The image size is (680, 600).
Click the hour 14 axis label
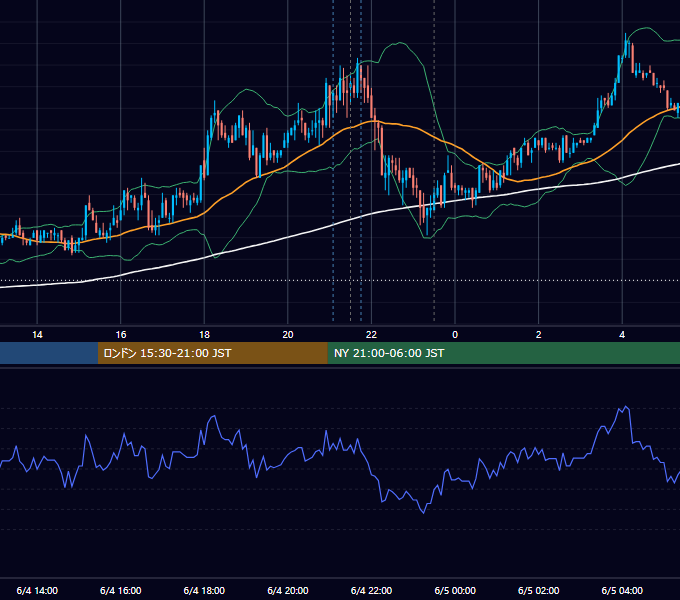(x=37, y=335)
